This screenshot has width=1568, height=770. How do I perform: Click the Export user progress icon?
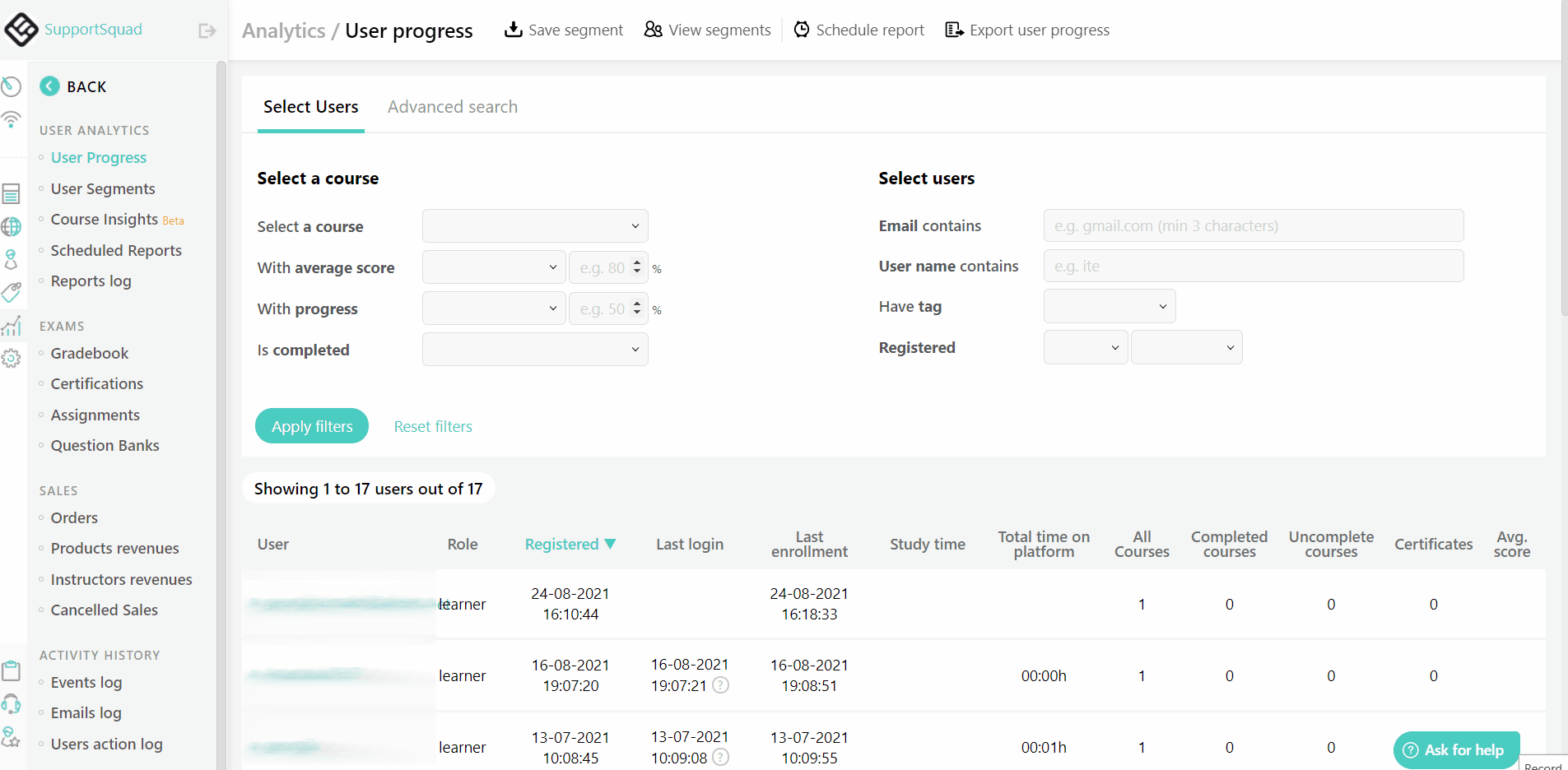point(954,29)
